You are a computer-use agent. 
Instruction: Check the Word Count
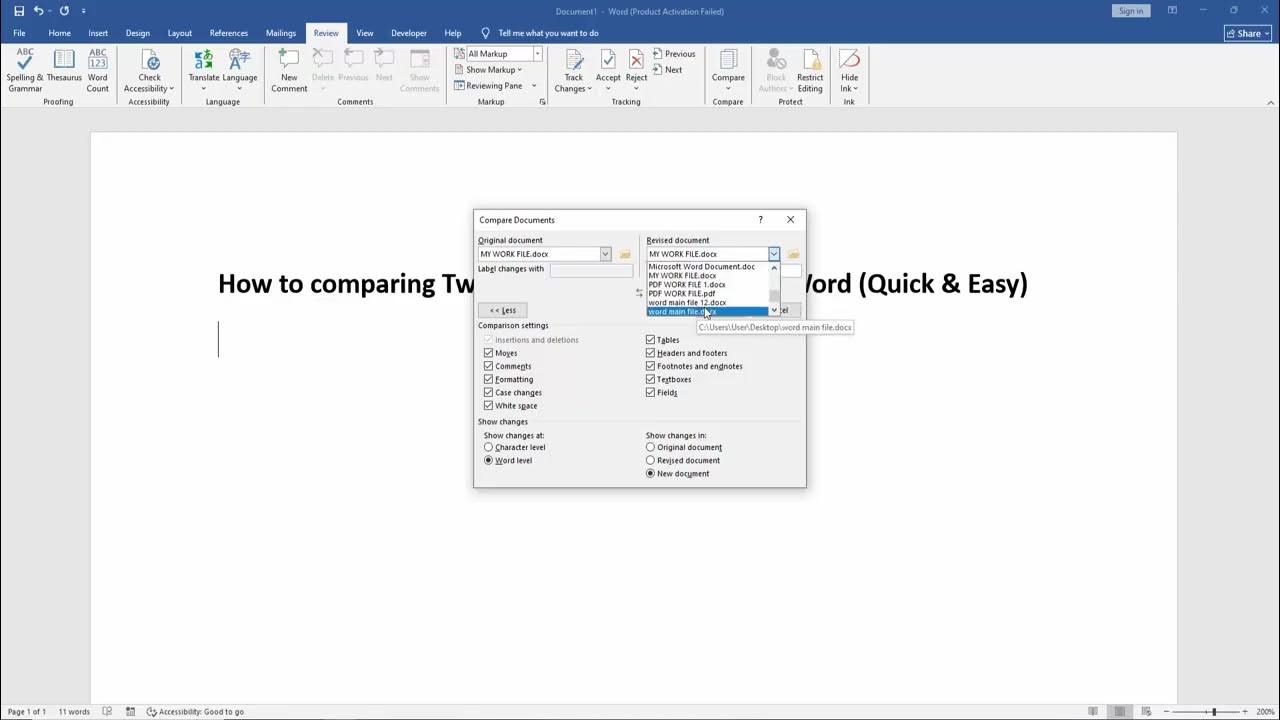(x=97, y=70)
